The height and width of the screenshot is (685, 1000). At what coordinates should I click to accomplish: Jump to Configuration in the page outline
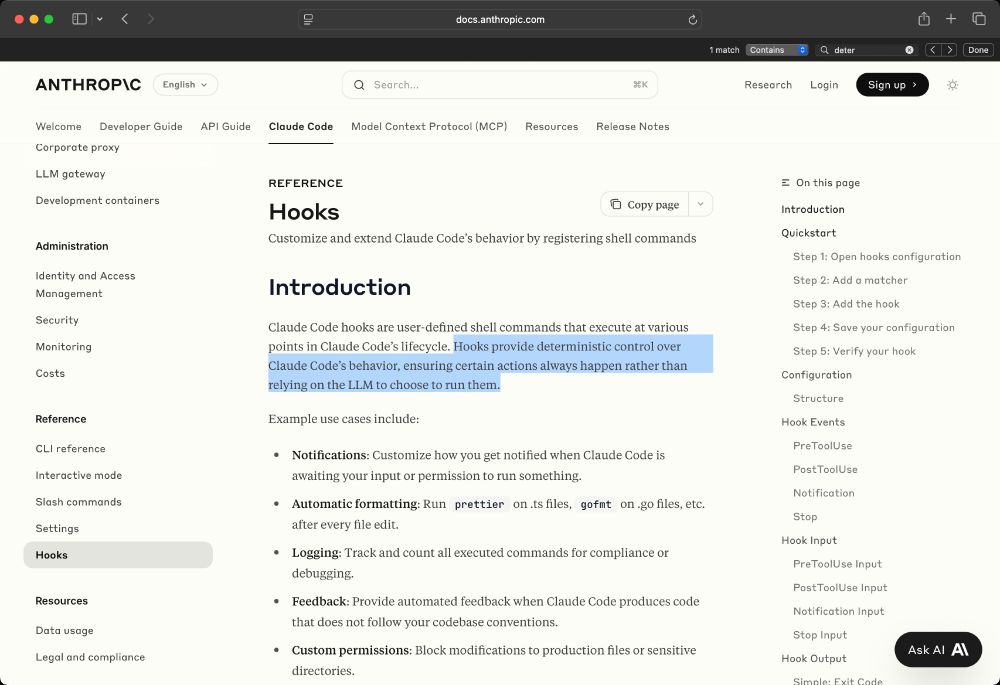(816, 375)
